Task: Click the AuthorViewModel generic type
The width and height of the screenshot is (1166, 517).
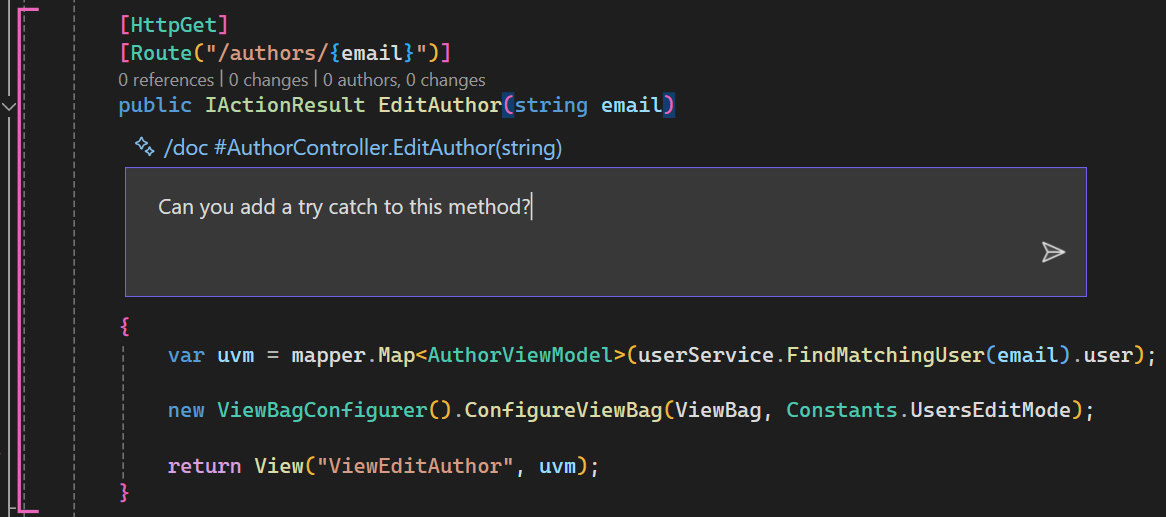Action: (520, 355)
